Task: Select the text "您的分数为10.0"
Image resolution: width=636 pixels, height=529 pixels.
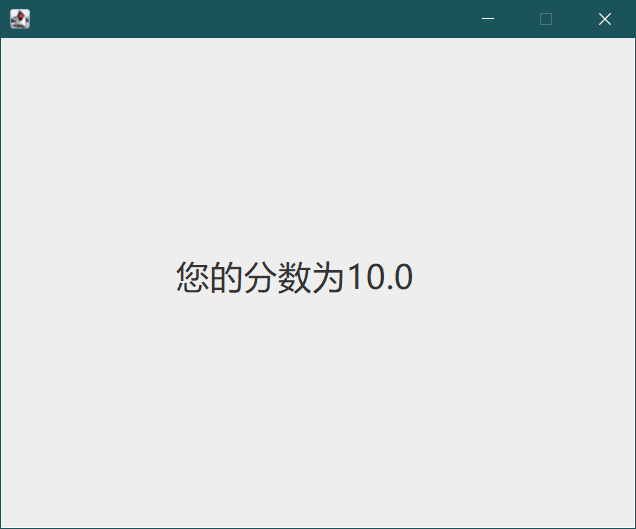Action: (294, 277)
